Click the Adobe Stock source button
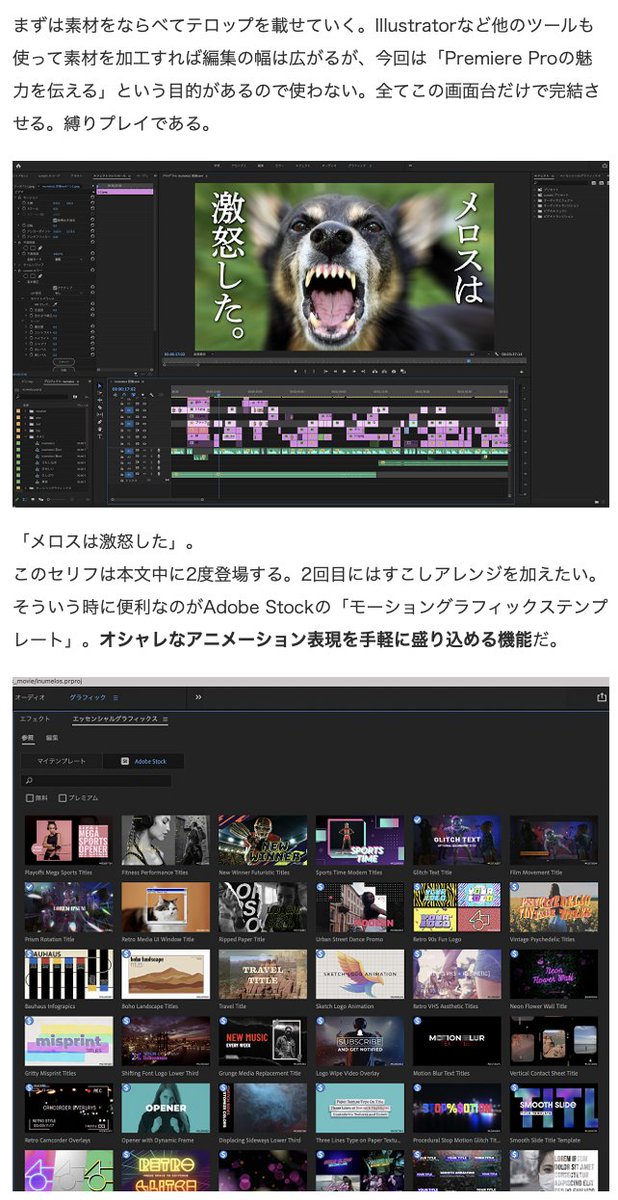This screenshot has height=1200, width=618. 145,761
